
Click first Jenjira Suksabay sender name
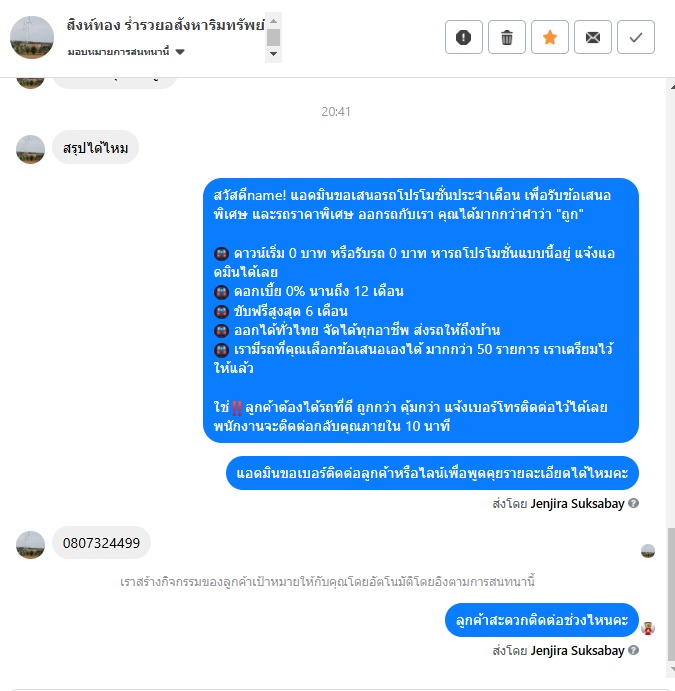coord(577,503)
